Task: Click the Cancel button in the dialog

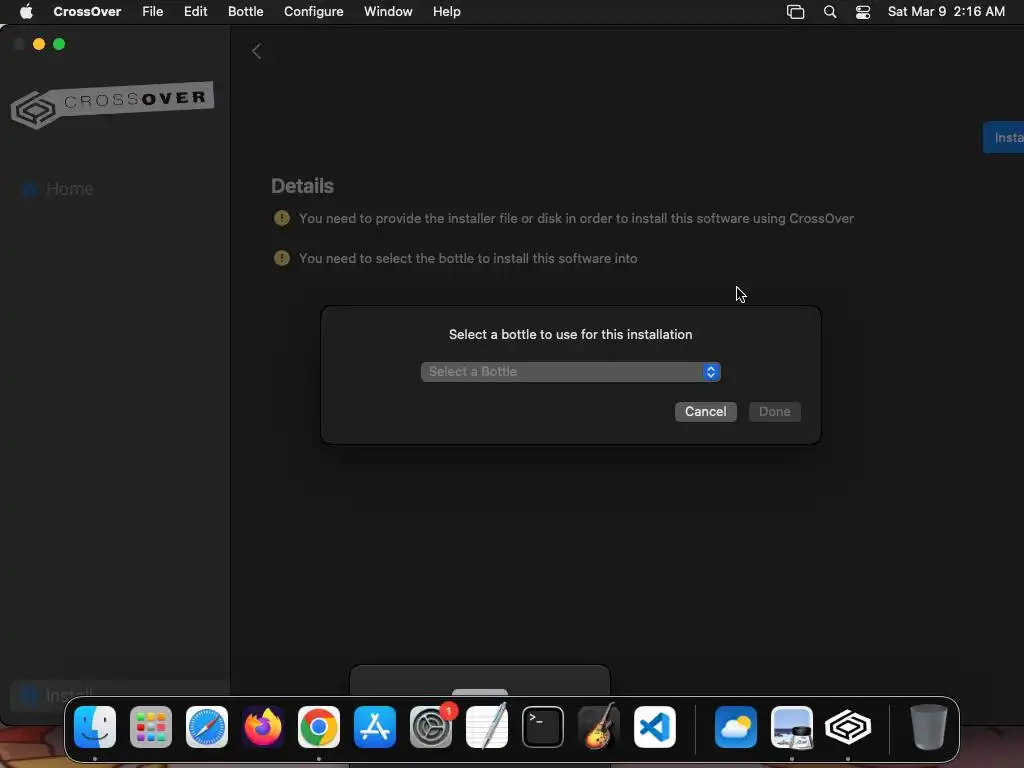Action: click(x=705, y=411)
